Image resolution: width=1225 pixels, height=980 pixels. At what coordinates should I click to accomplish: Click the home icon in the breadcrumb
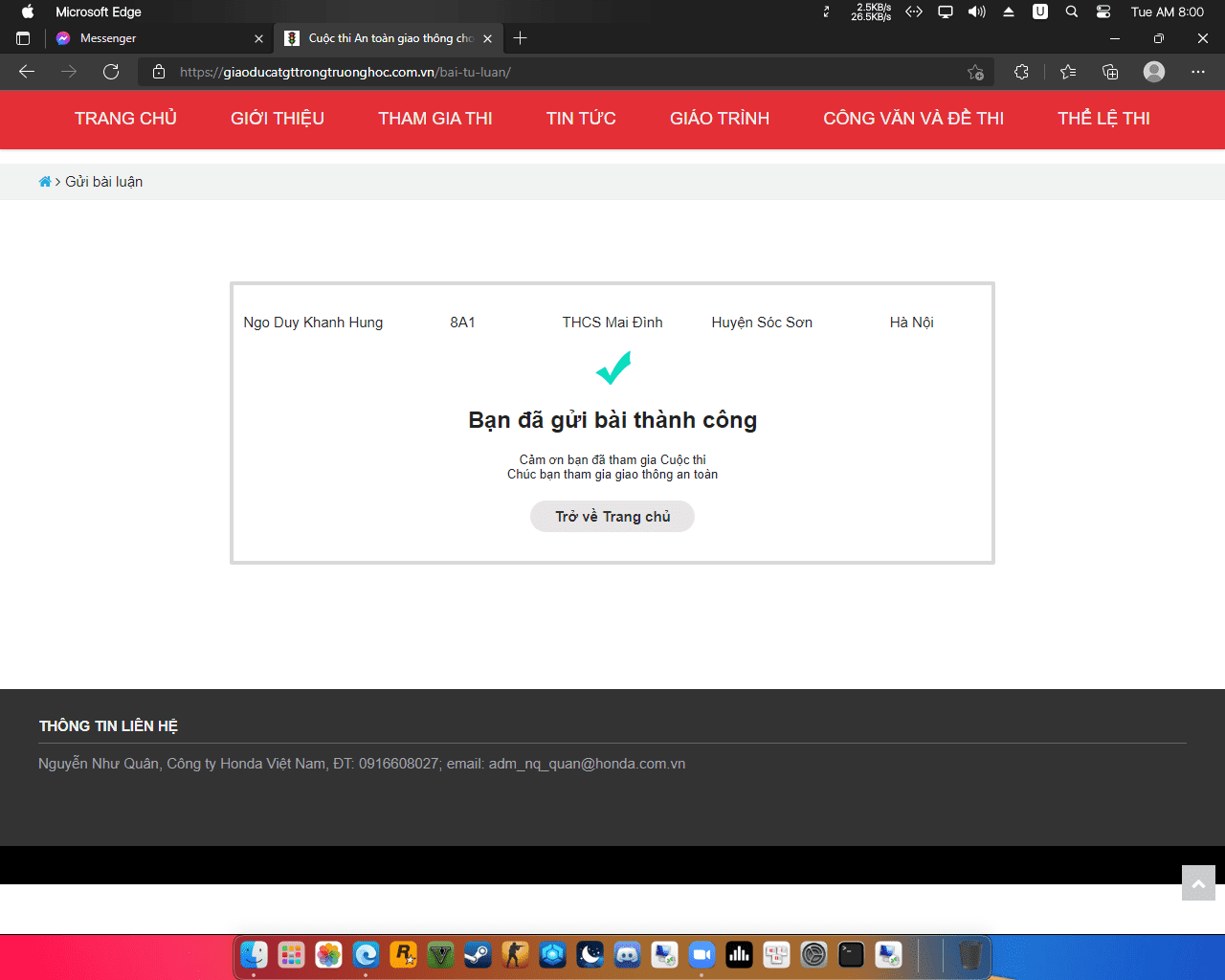[45, 182]
